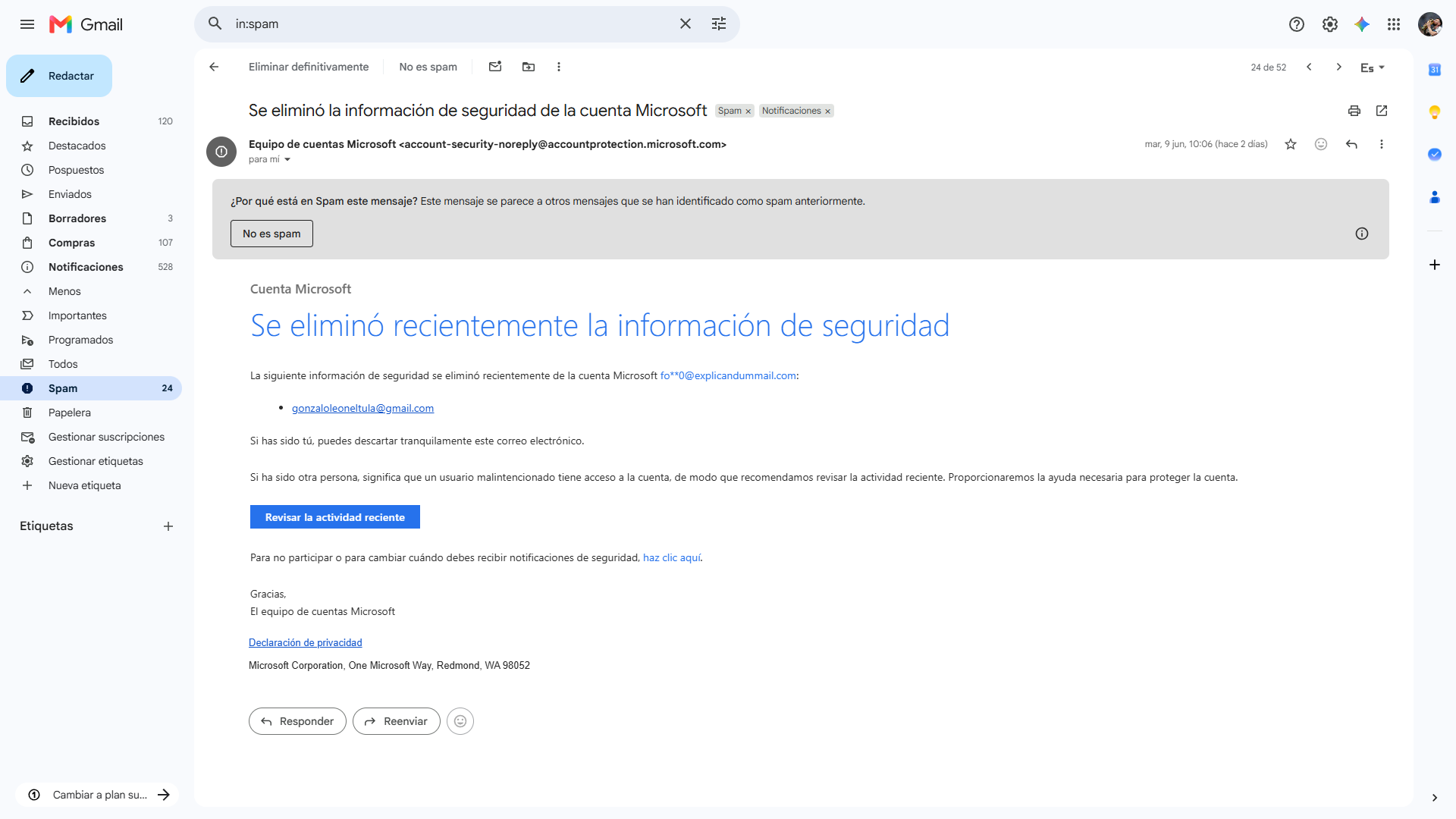Screen dimensions: 1456x819
Task: Open the Google account avatar
Action: point(1430,24)
